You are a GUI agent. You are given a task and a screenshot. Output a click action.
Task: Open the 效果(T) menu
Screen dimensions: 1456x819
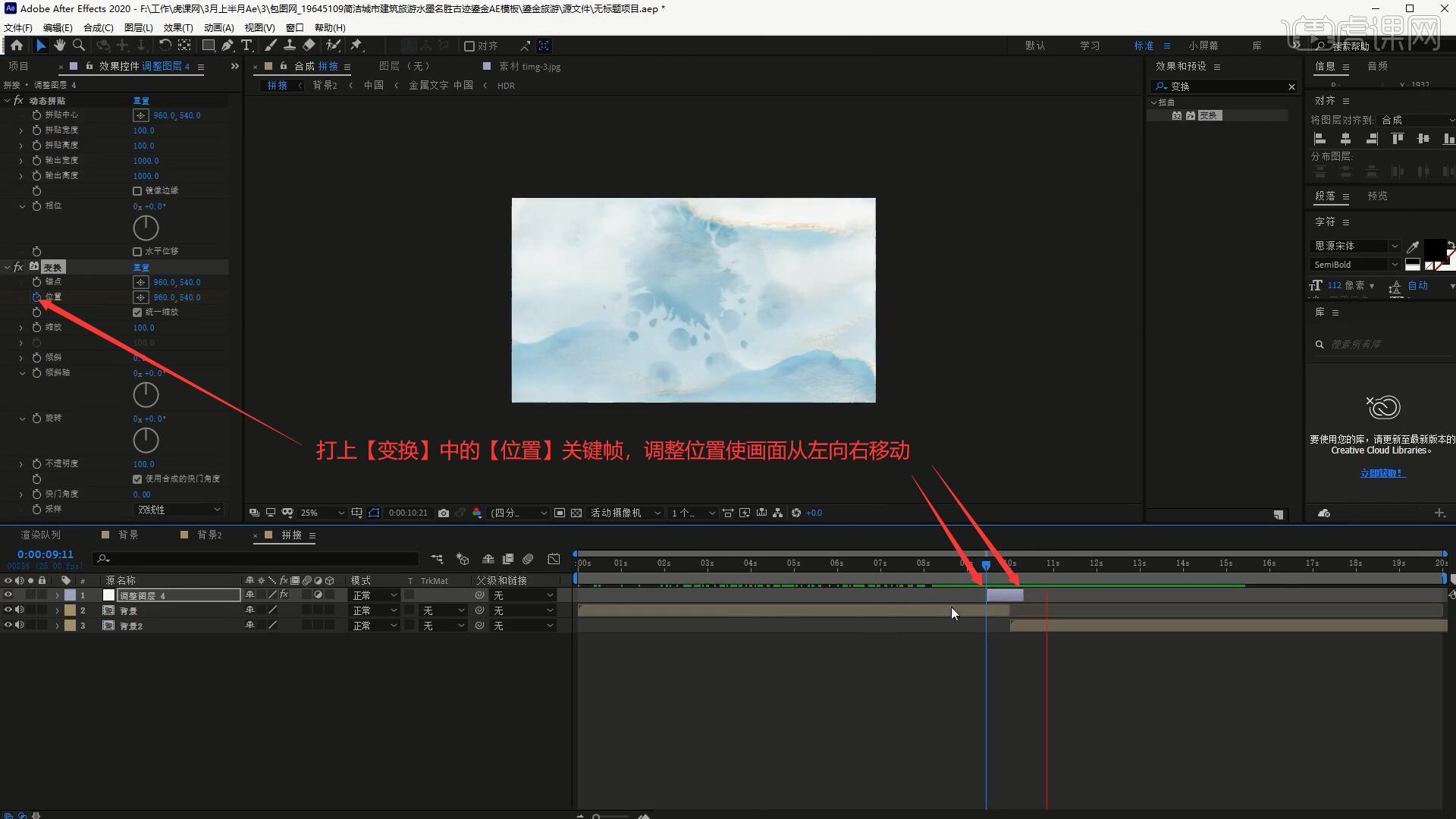(178, 27)
